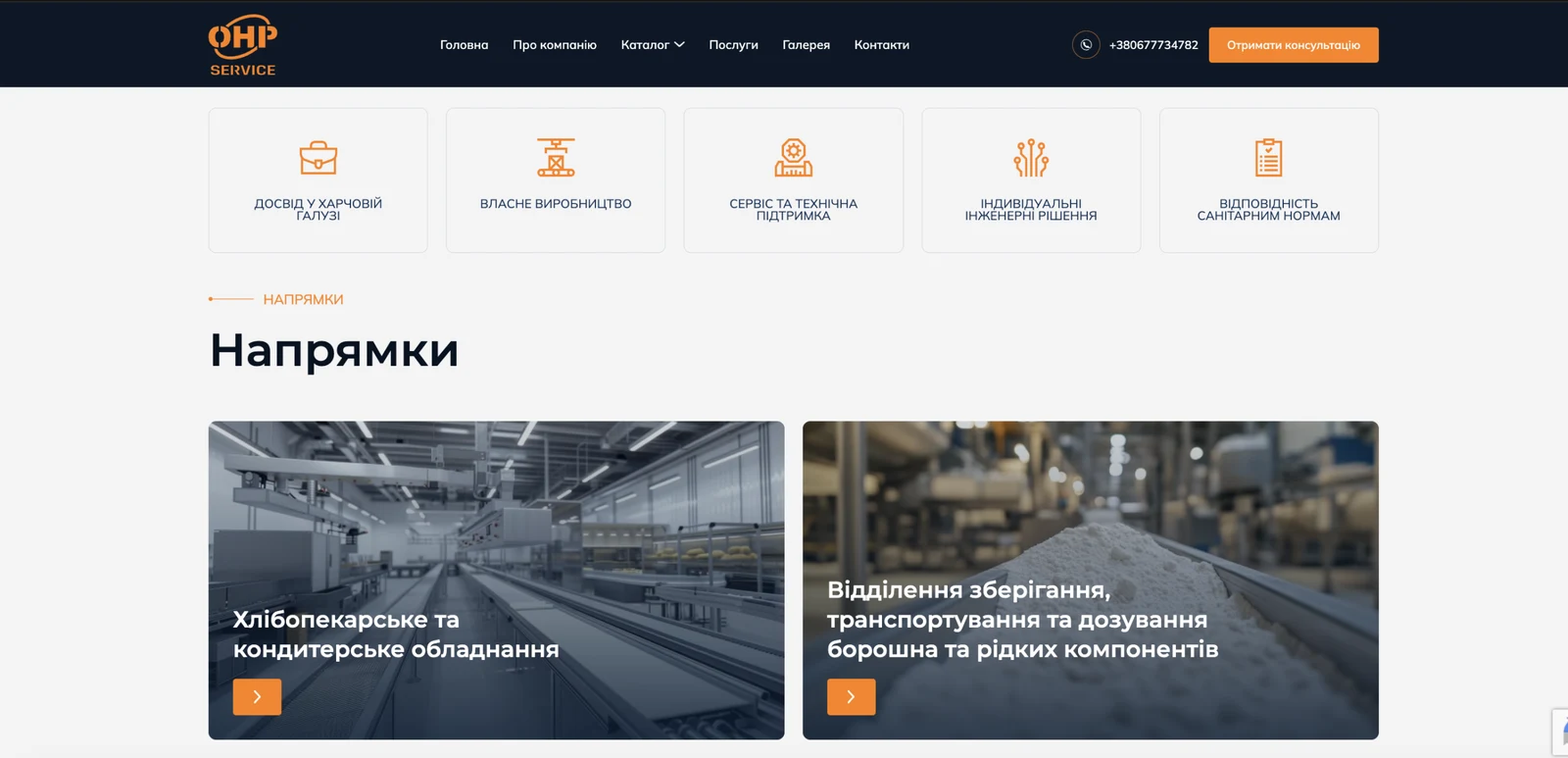
Task: Click the ВЛАСНЕ ВИРОБНИЦТВО label
Action: [x=556, y=204]
